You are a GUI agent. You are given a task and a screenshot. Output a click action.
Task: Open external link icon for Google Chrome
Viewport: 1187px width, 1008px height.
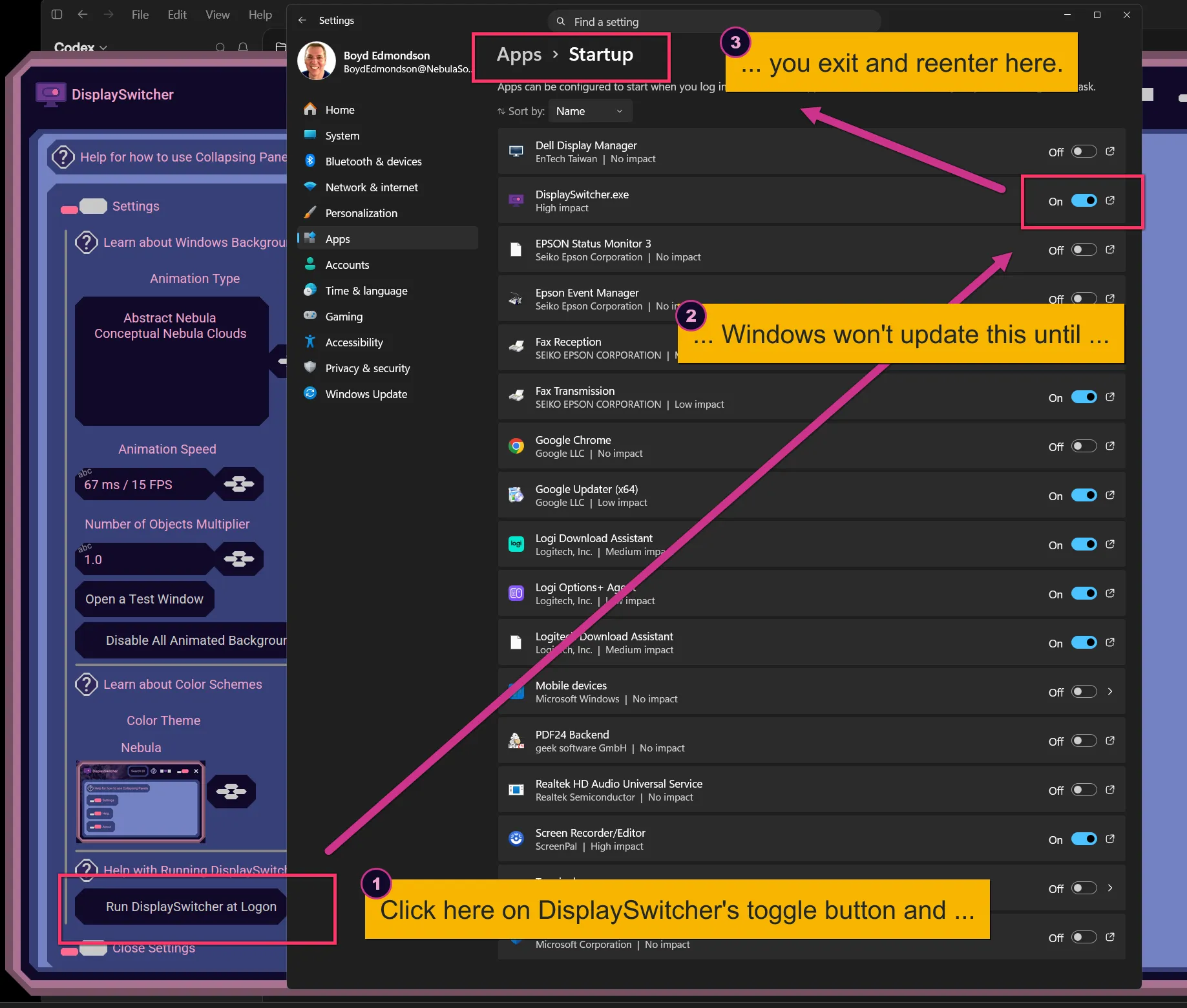point(1110,446)
